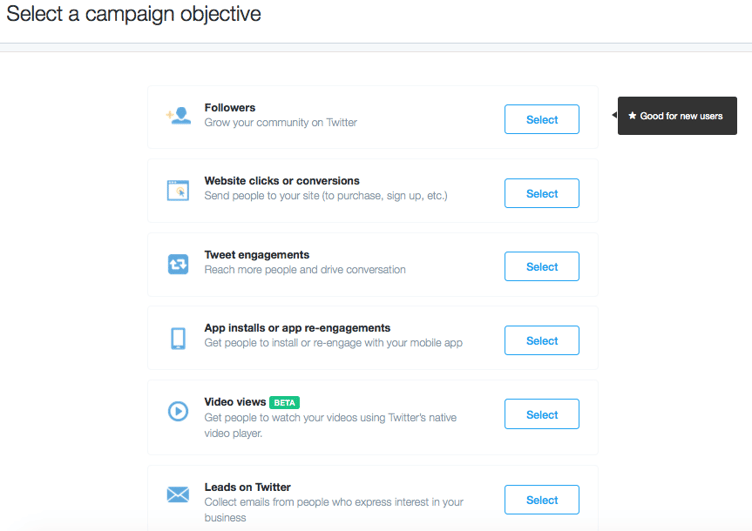The height and width of the screenshot is (531, 752).
Task: Pick the Video views objective Select button
Action: click(541, 414)
